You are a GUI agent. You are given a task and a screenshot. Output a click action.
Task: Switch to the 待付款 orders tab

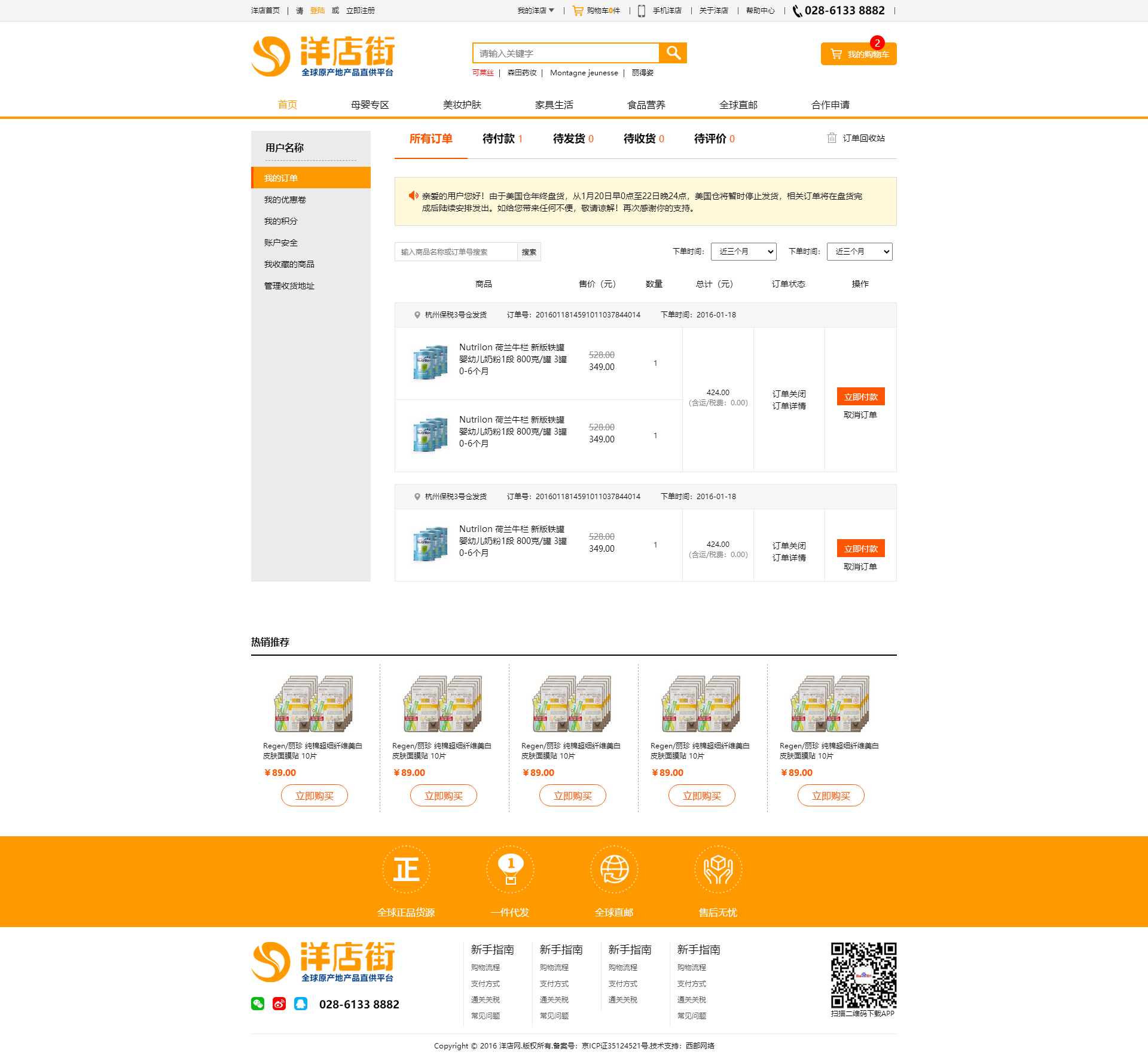coord(502,139)
